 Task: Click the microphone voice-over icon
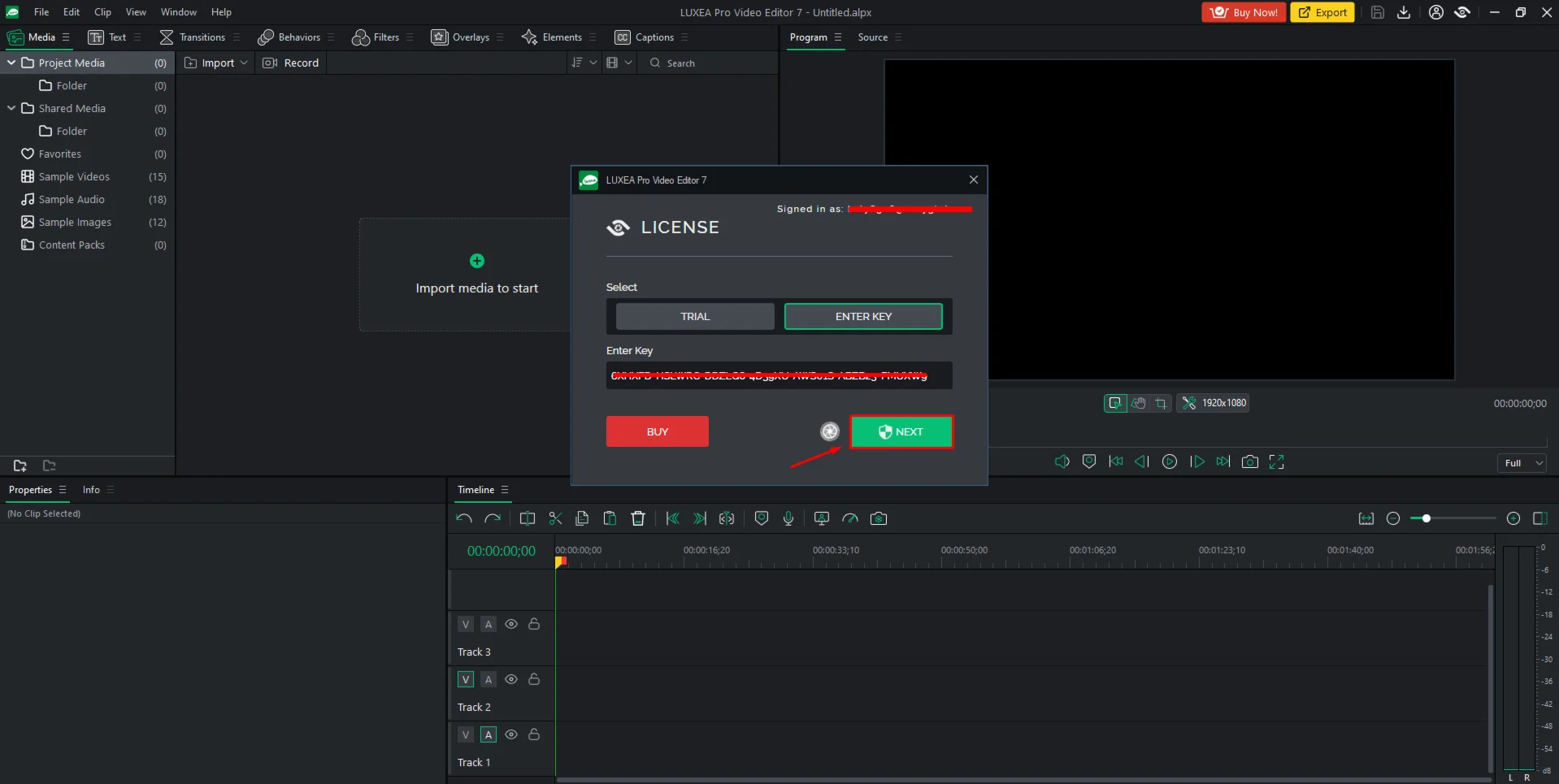coord(788,518)
